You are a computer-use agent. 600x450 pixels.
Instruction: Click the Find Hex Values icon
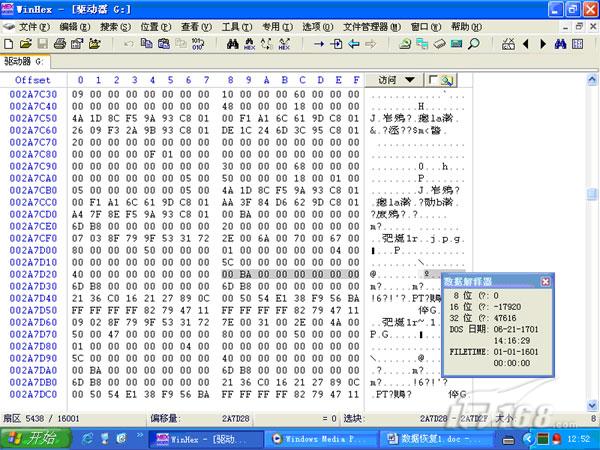coord(250,44)
